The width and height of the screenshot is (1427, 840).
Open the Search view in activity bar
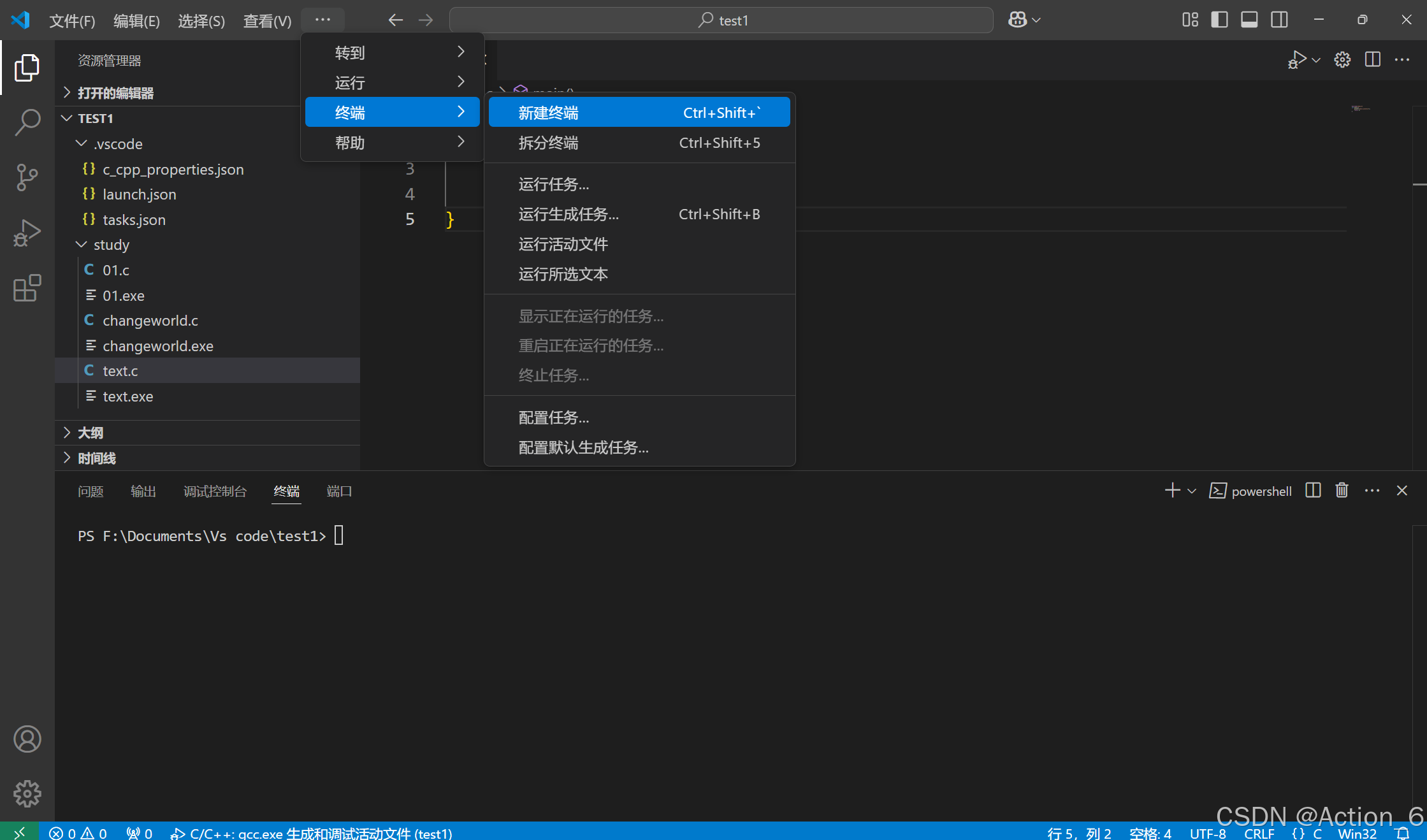pyautogui.click(x=27, y=121)
